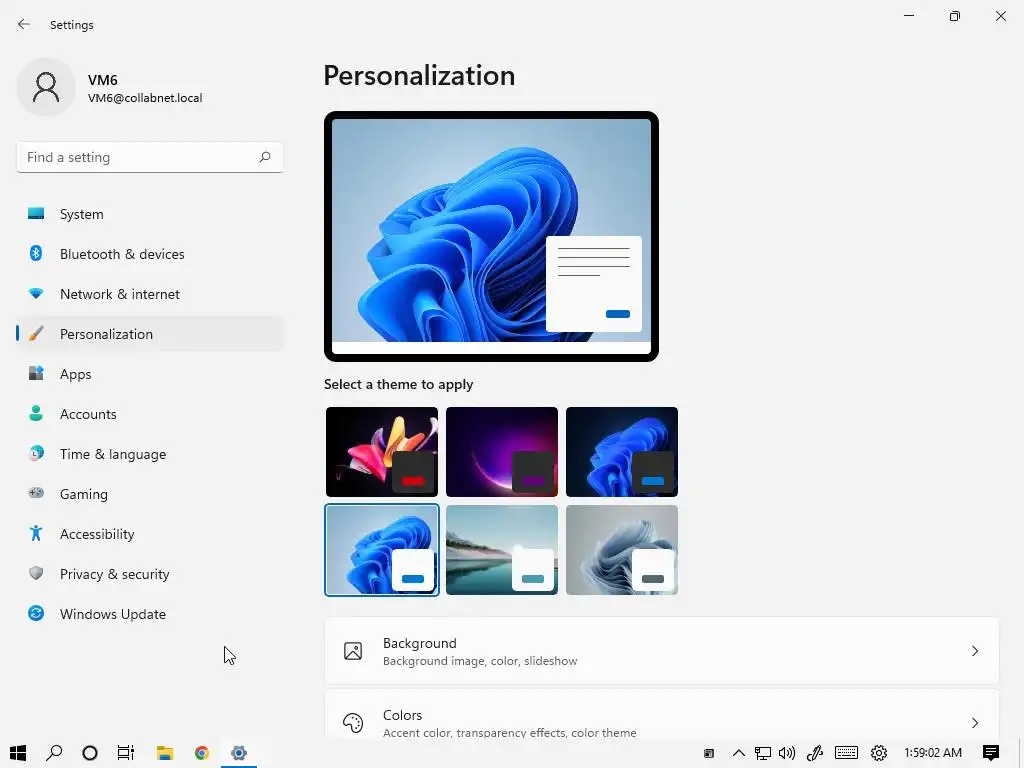Apply the dark blue bloom theme

[x=622, y=452]
